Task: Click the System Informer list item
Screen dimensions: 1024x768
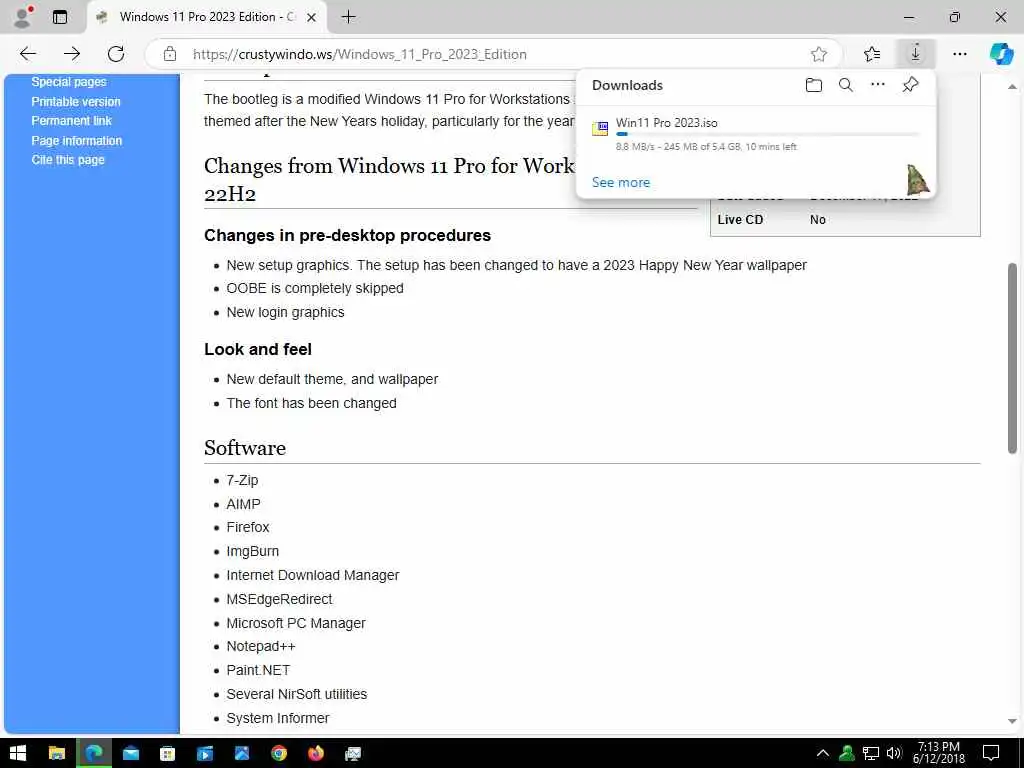Action: (x=278, y=718)
